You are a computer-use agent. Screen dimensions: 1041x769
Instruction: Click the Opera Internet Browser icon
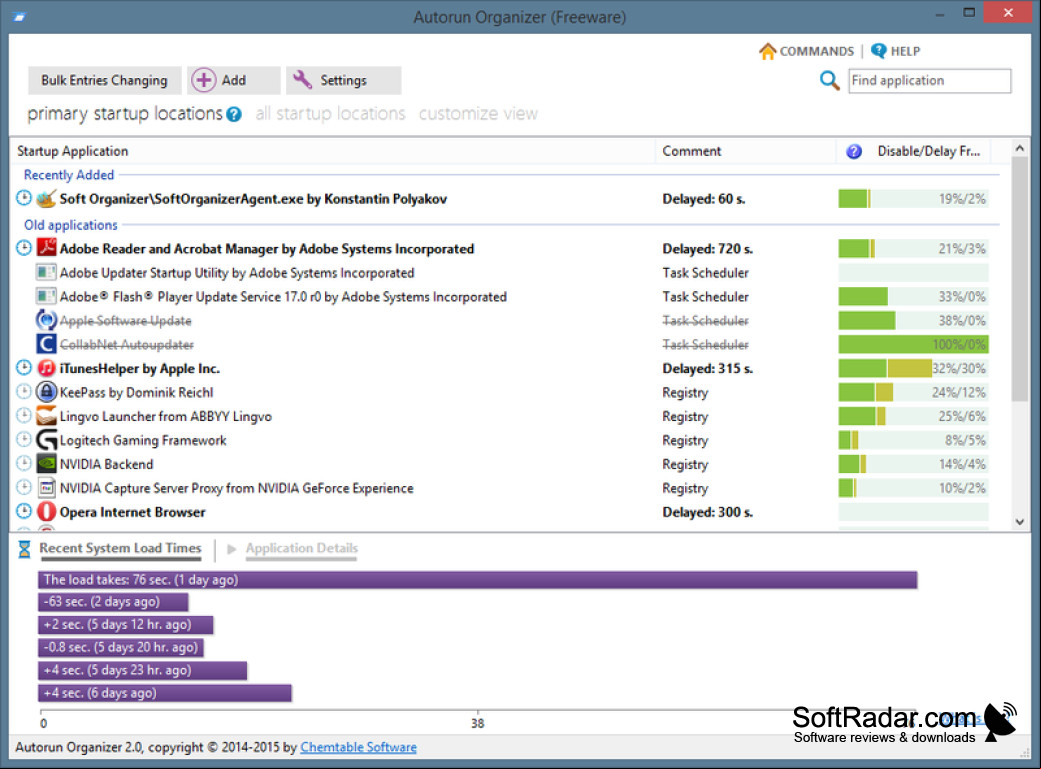tap(46, 511)
